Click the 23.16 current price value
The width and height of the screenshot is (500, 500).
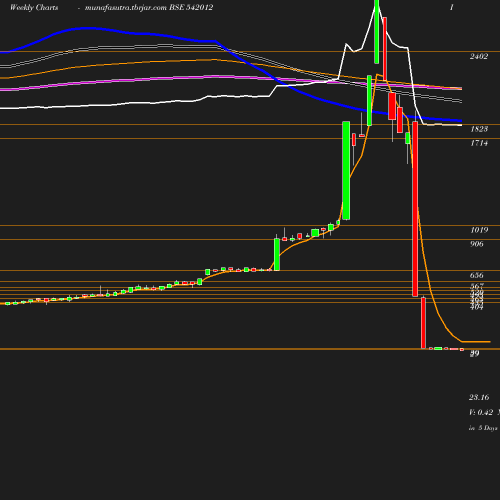[479, 397]
